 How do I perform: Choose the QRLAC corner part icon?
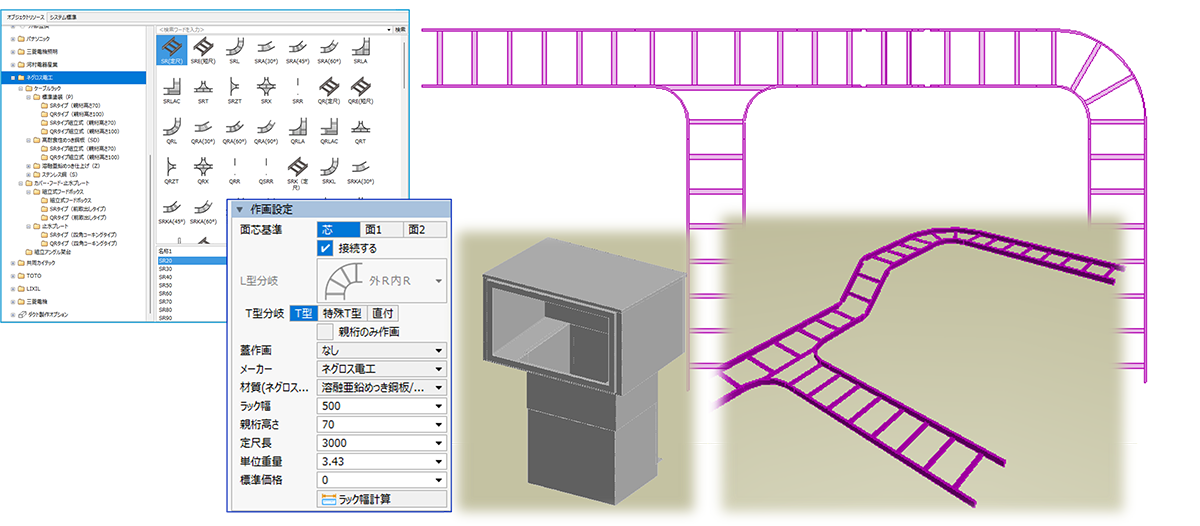pos(330,128)
